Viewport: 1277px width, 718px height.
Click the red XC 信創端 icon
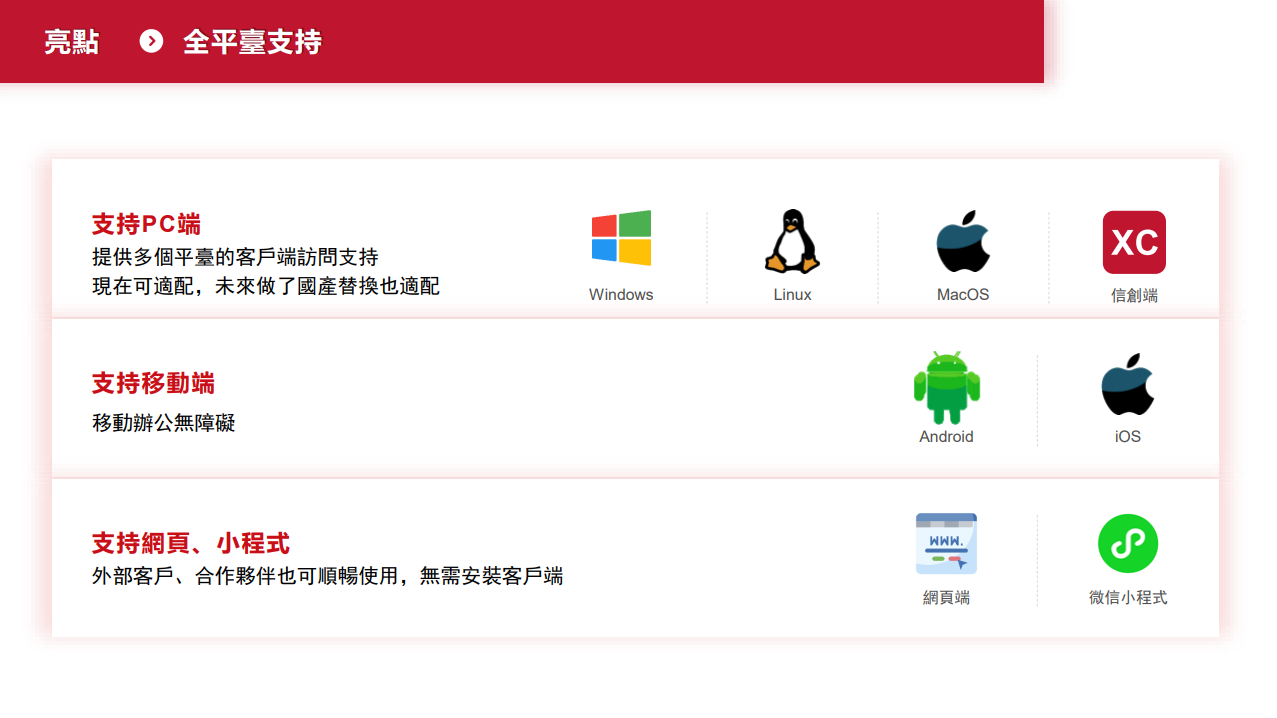point(1134,242)
